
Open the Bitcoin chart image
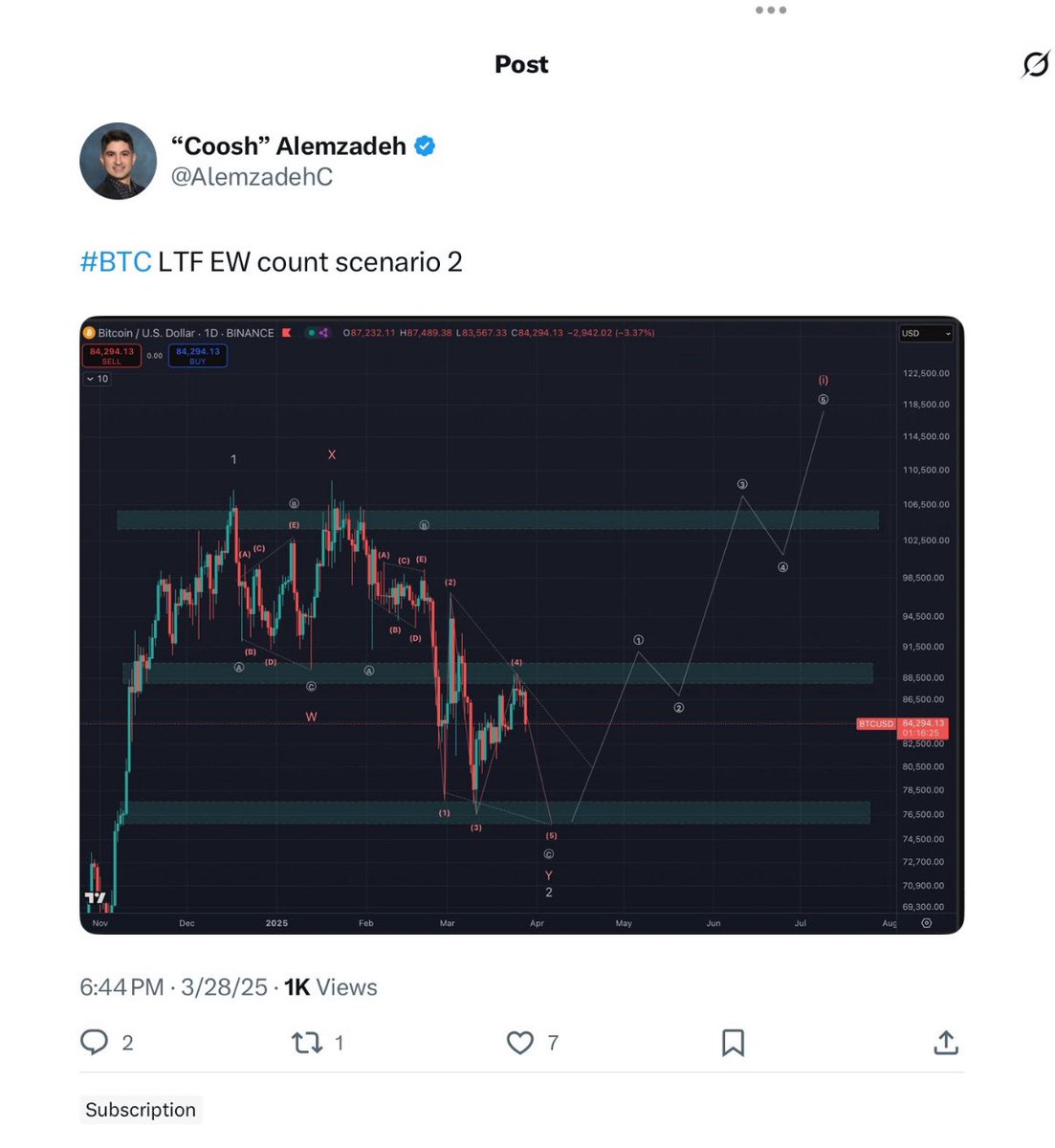pyautogui.click(x=521, y=625)
